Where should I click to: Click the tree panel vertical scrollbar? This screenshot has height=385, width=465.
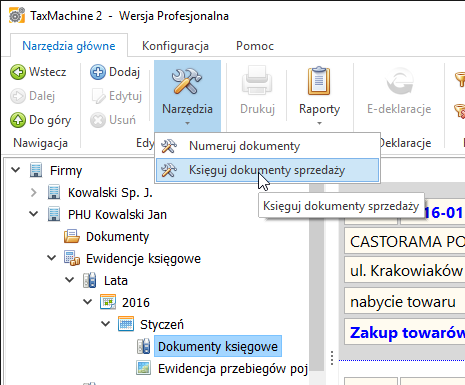tap(317, 277)
